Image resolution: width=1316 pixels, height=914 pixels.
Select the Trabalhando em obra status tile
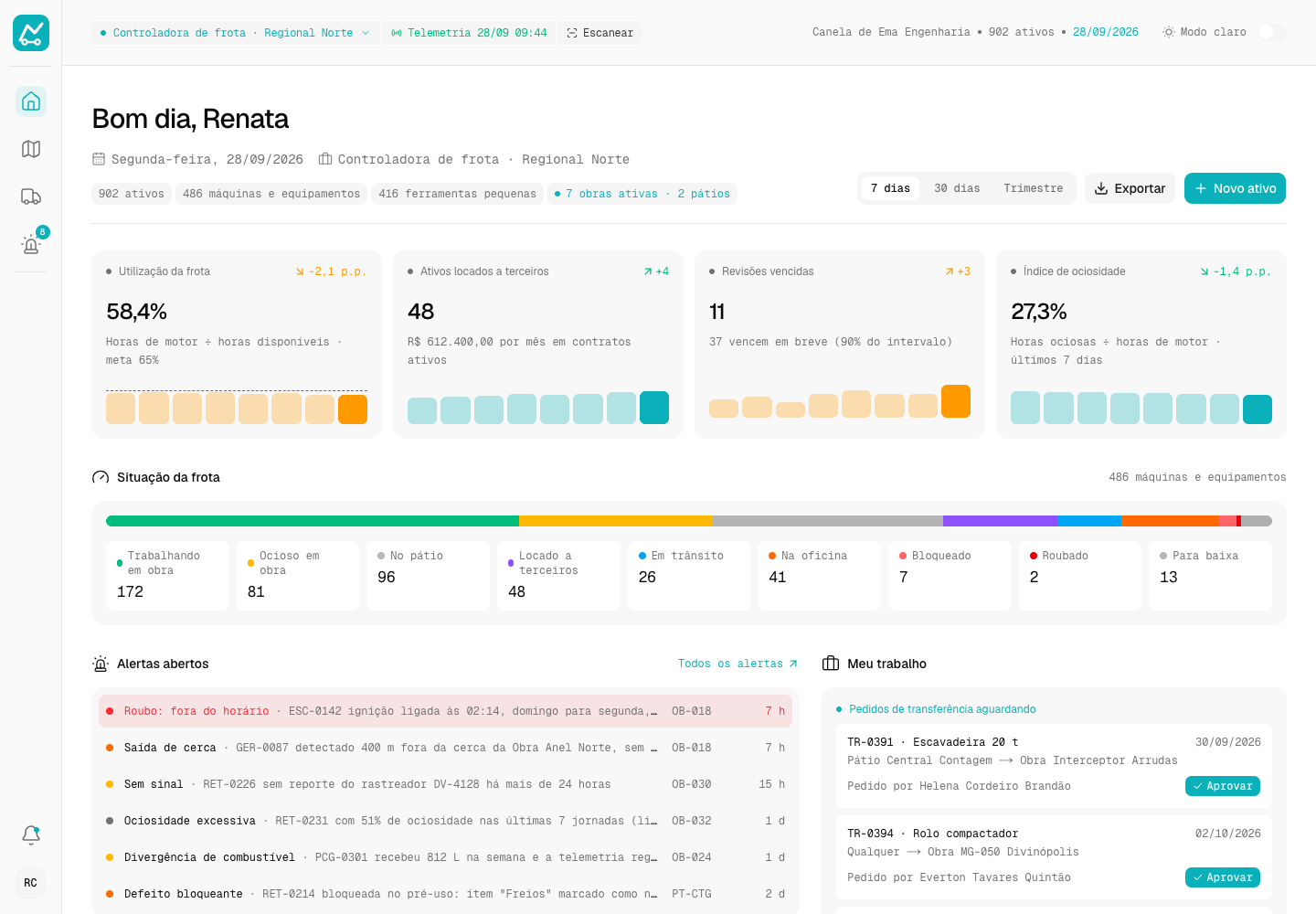[x=167, y=576]
